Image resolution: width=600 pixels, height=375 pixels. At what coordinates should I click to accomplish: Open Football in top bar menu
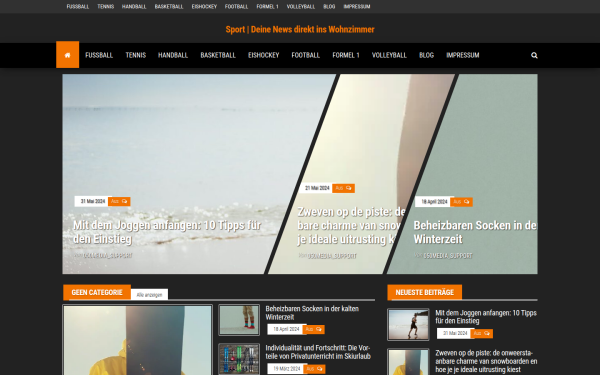(236, 7)
